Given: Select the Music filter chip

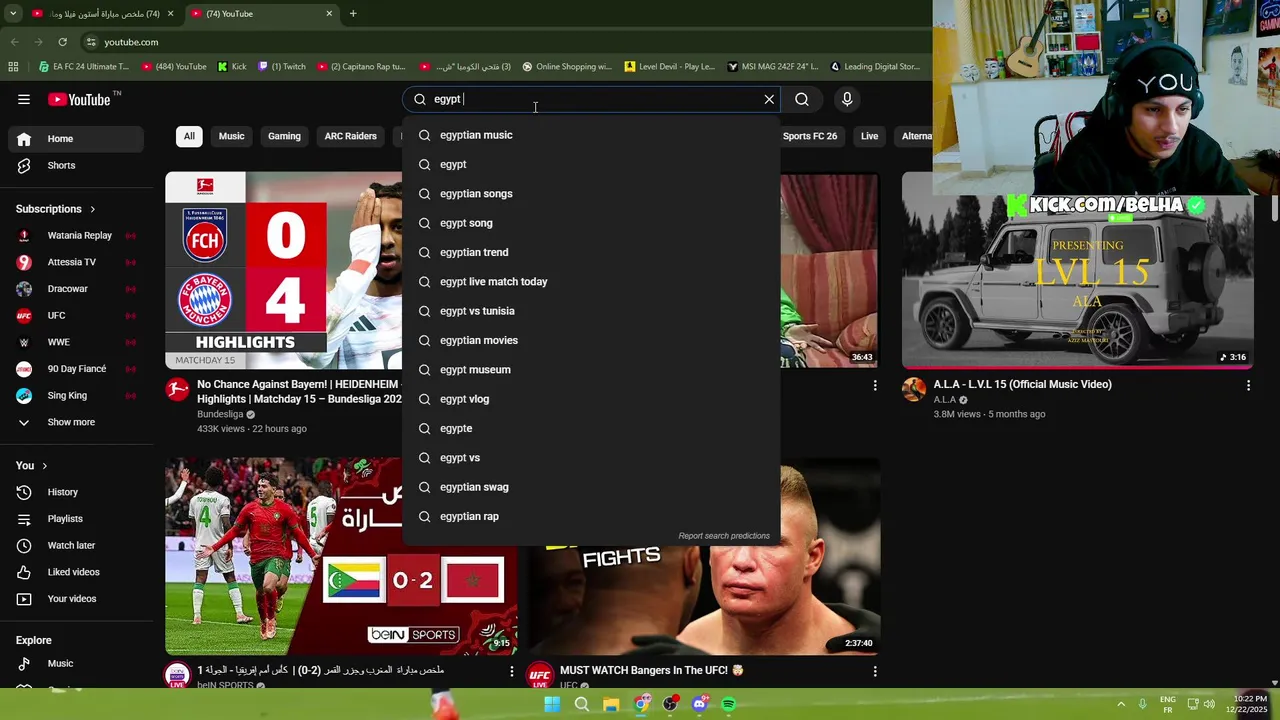Looking at the screenshot, I should click(231, 136).
